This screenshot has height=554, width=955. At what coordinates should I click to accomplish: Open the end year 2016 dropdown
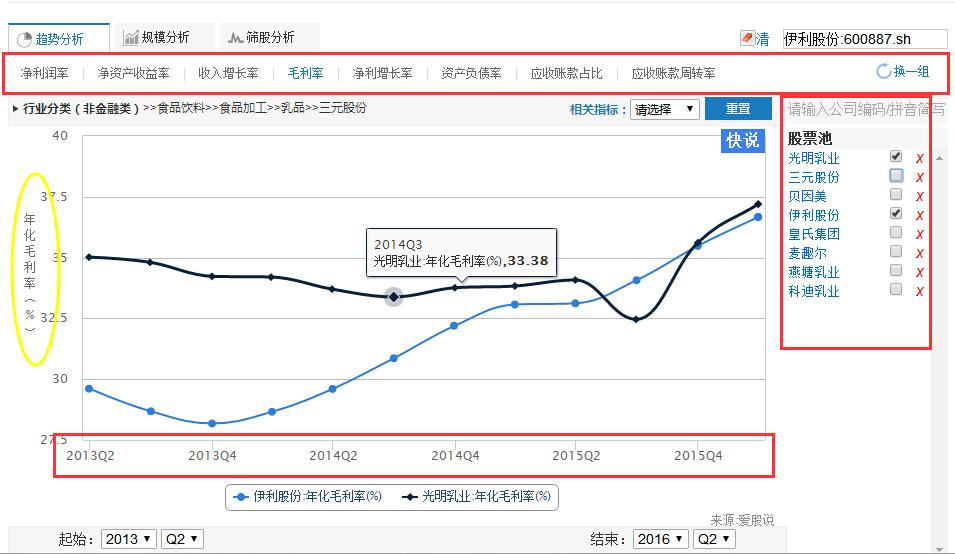click(661, 539)
